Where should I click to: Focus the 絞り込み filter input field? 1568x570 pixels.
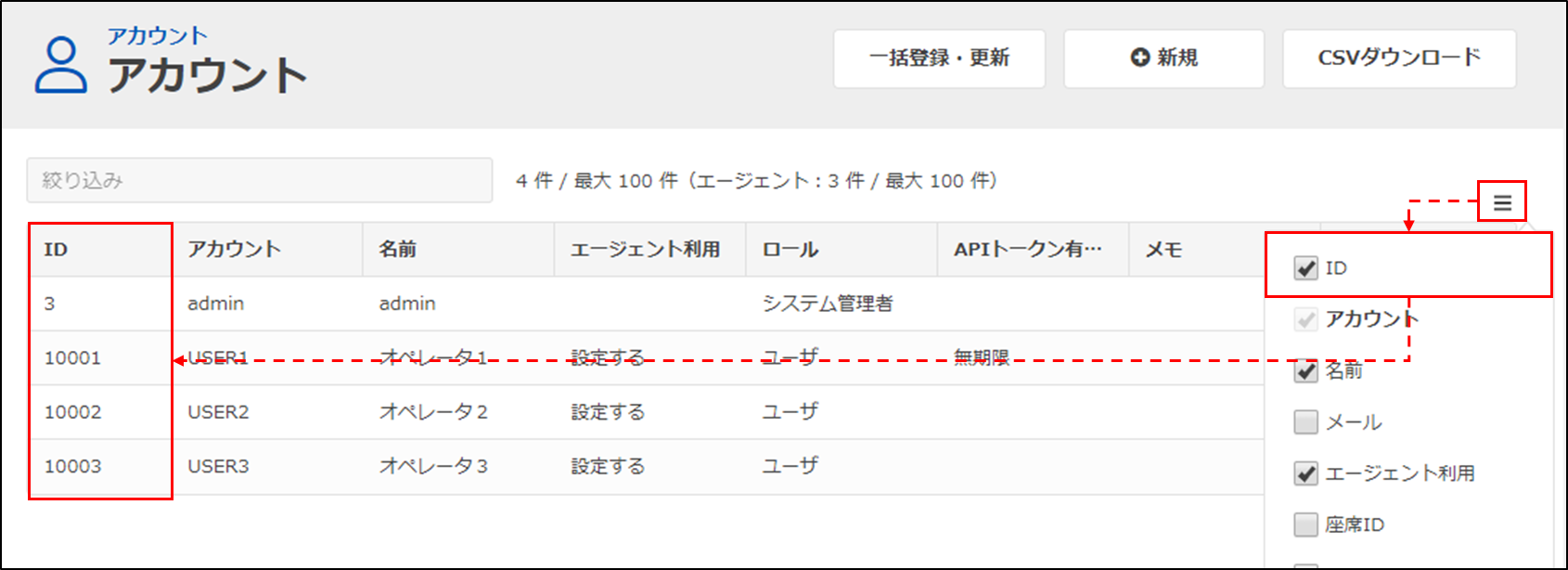click(260, 180)
